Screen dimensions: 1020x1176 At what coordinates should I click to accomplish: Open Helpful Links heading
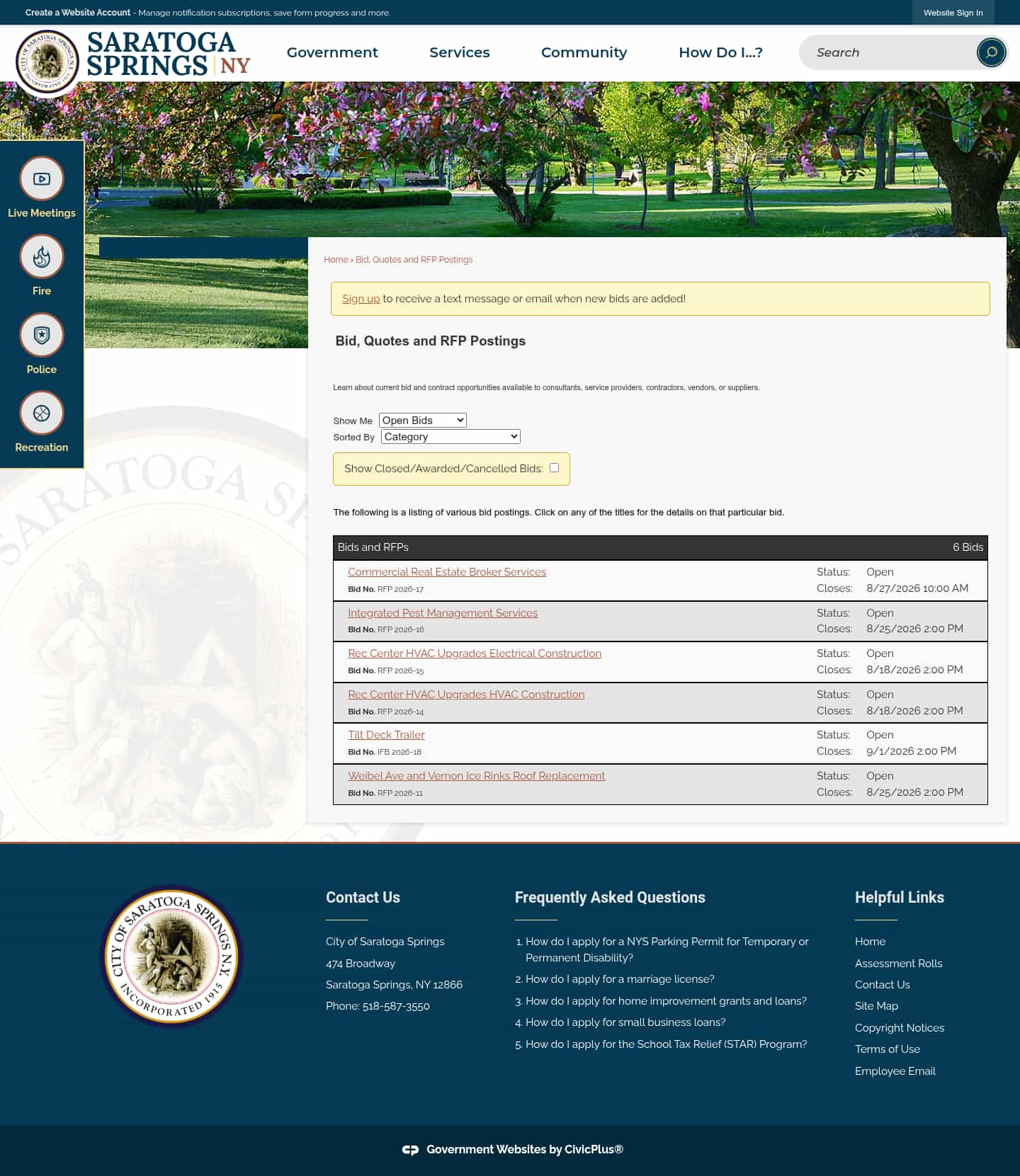pyautogui.click(x=900, y=897)
